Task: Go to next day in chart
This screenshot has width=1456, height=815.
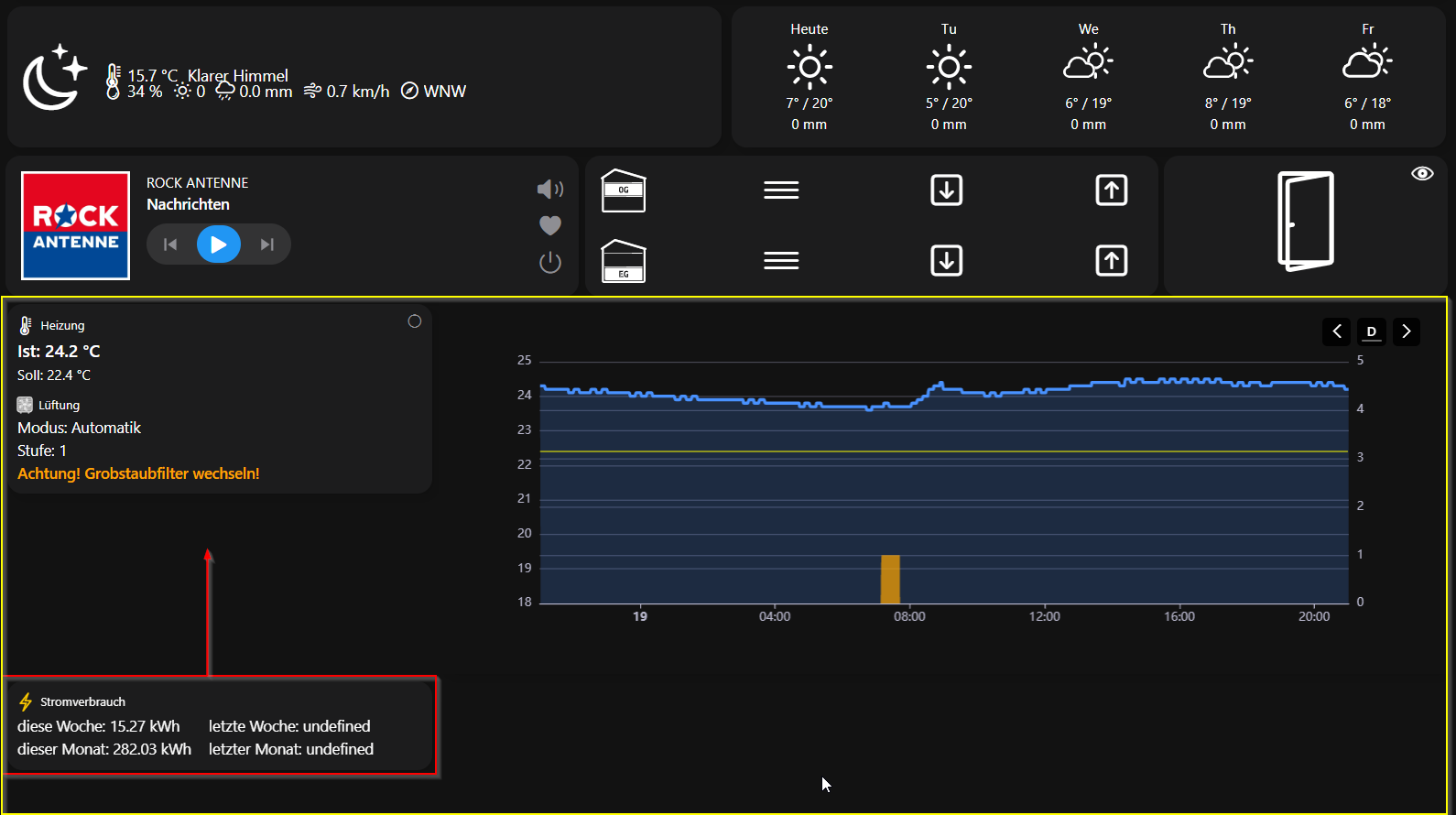Action: pos(1407,331)
